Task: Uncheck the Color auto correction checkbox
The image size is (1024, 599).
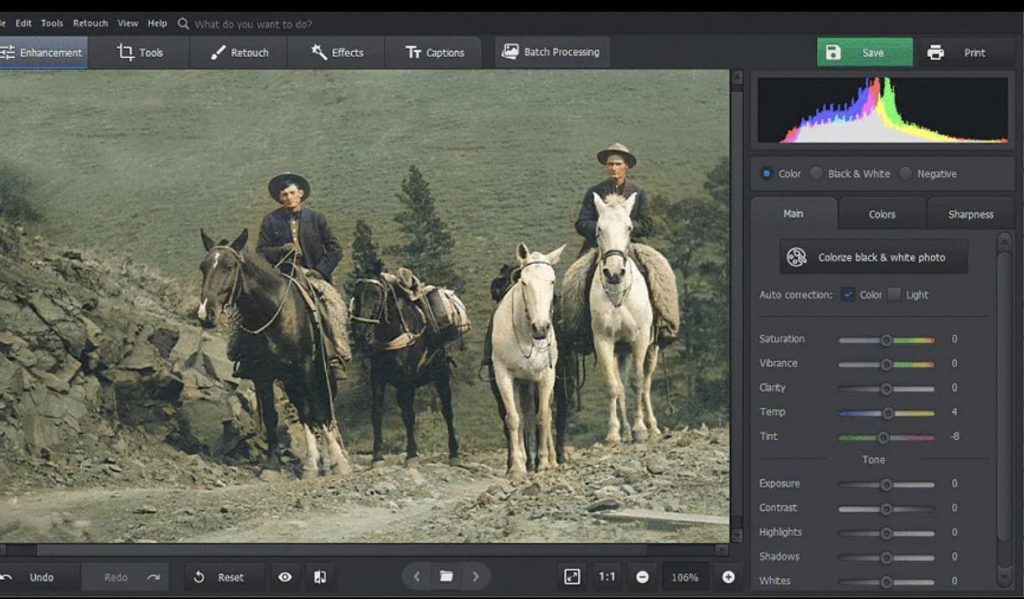Action: tap(848, 295)
